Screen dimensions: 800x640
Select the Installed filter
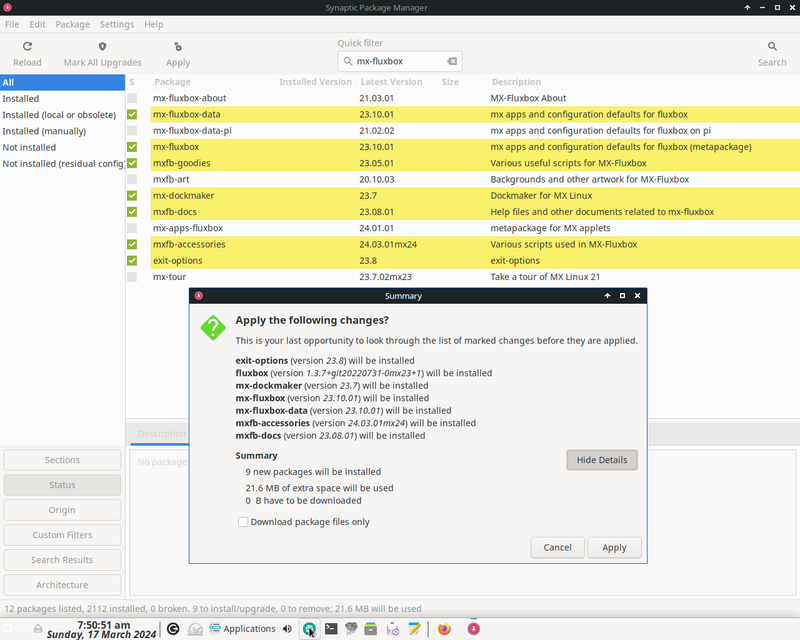pos(62,99)
